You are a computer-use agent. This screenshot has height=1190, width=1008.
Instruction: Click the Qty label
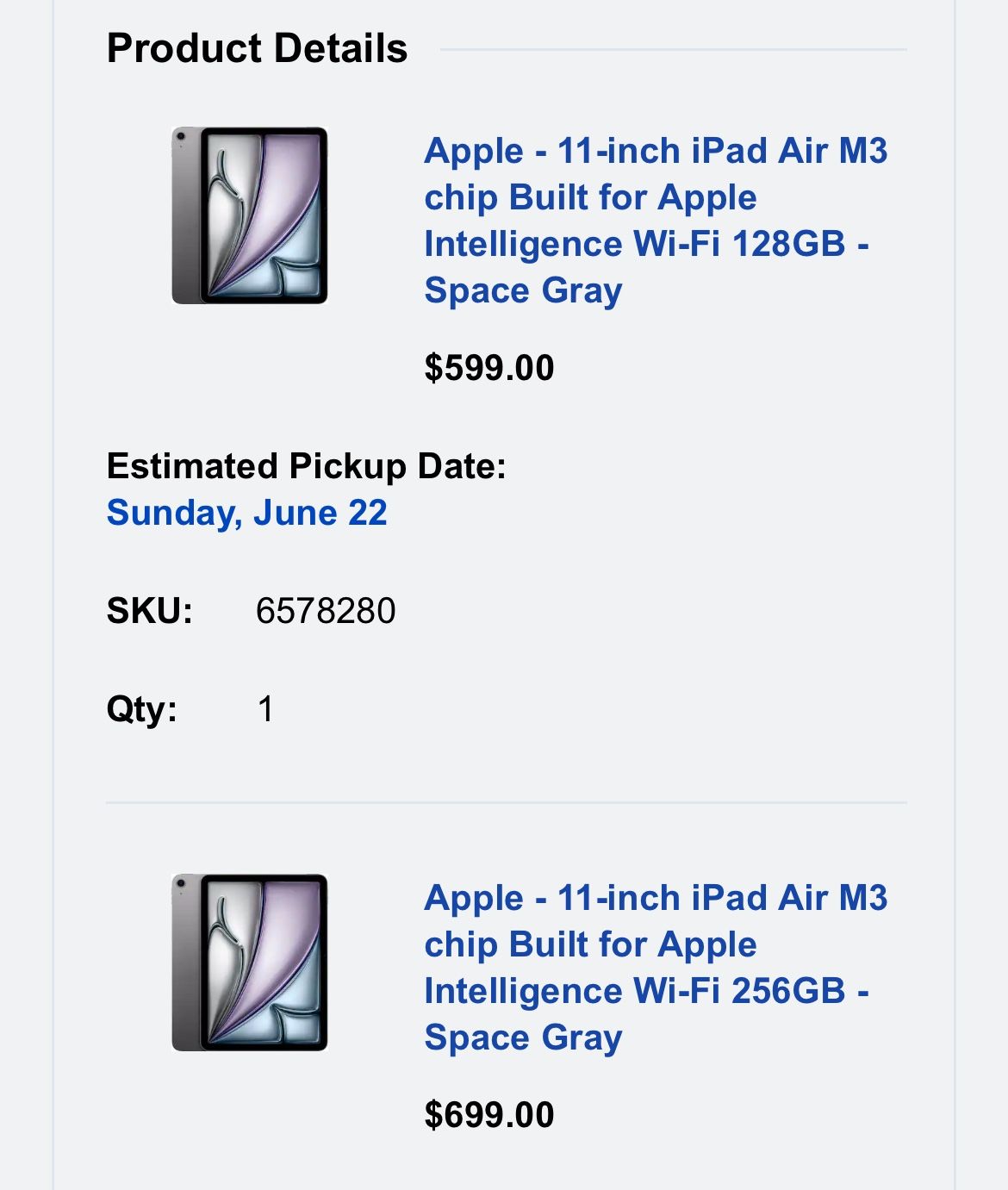[x=141, y=709]
